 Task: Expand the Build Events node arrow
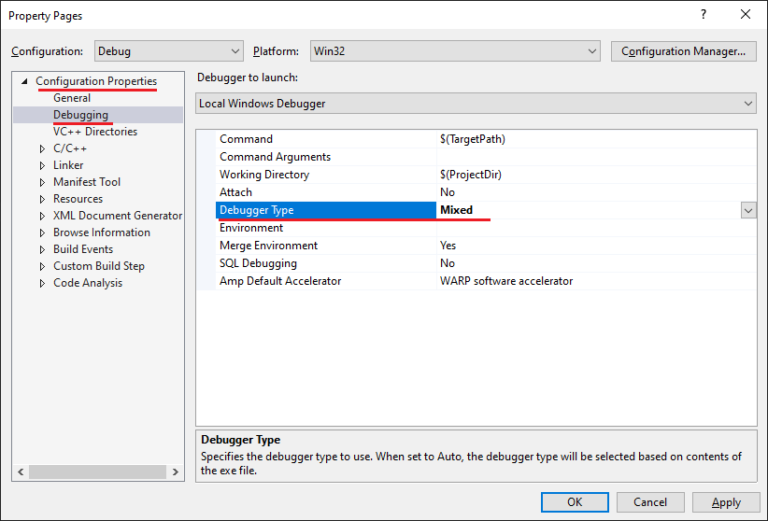coord(42,250)
